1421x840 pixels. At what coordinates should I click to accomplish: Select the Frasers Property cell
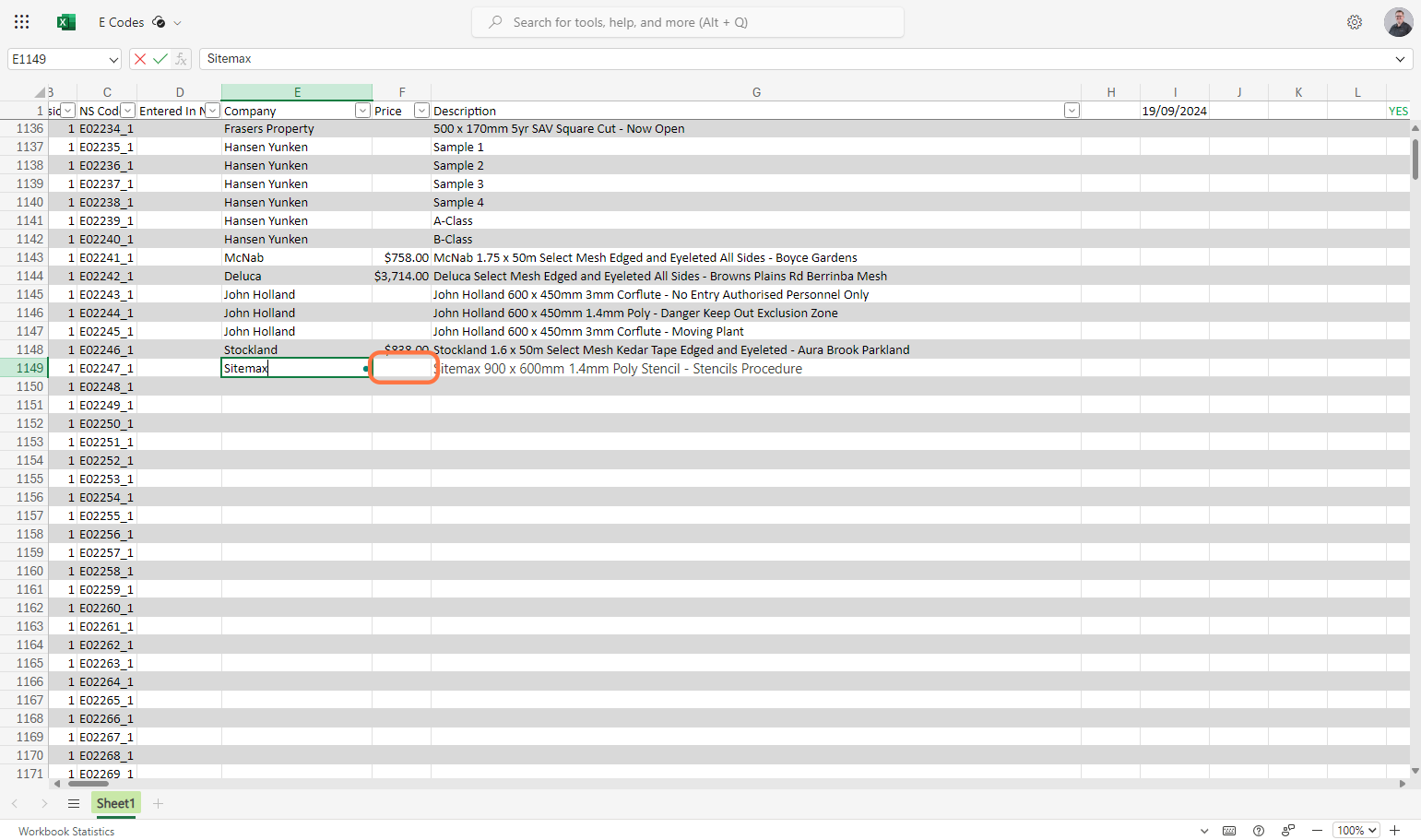click(x=297, y=129)
